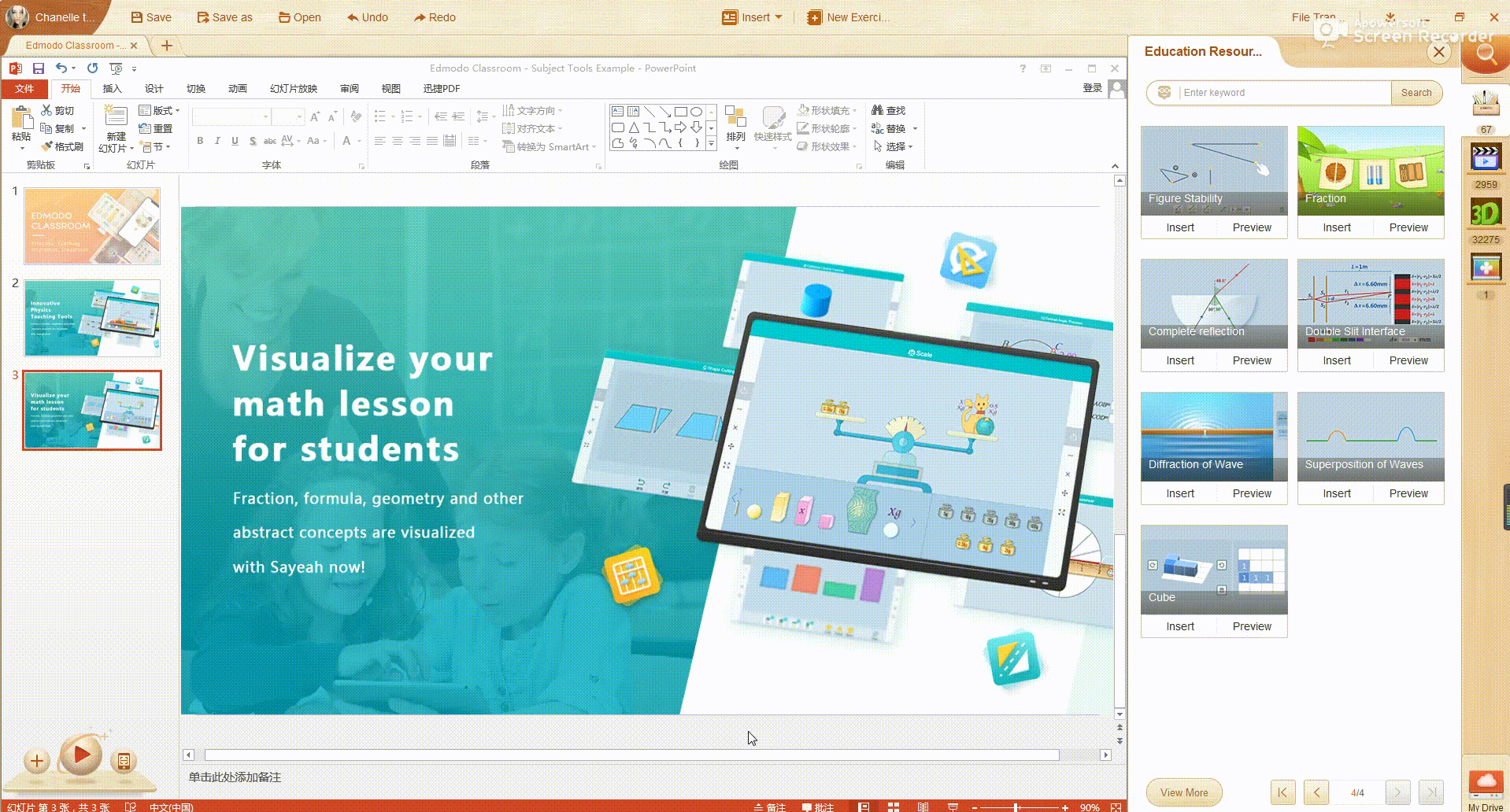Open the 3D resources sidebar icon
This screenshot has width=1510, height=812.
click(1485, 213)
